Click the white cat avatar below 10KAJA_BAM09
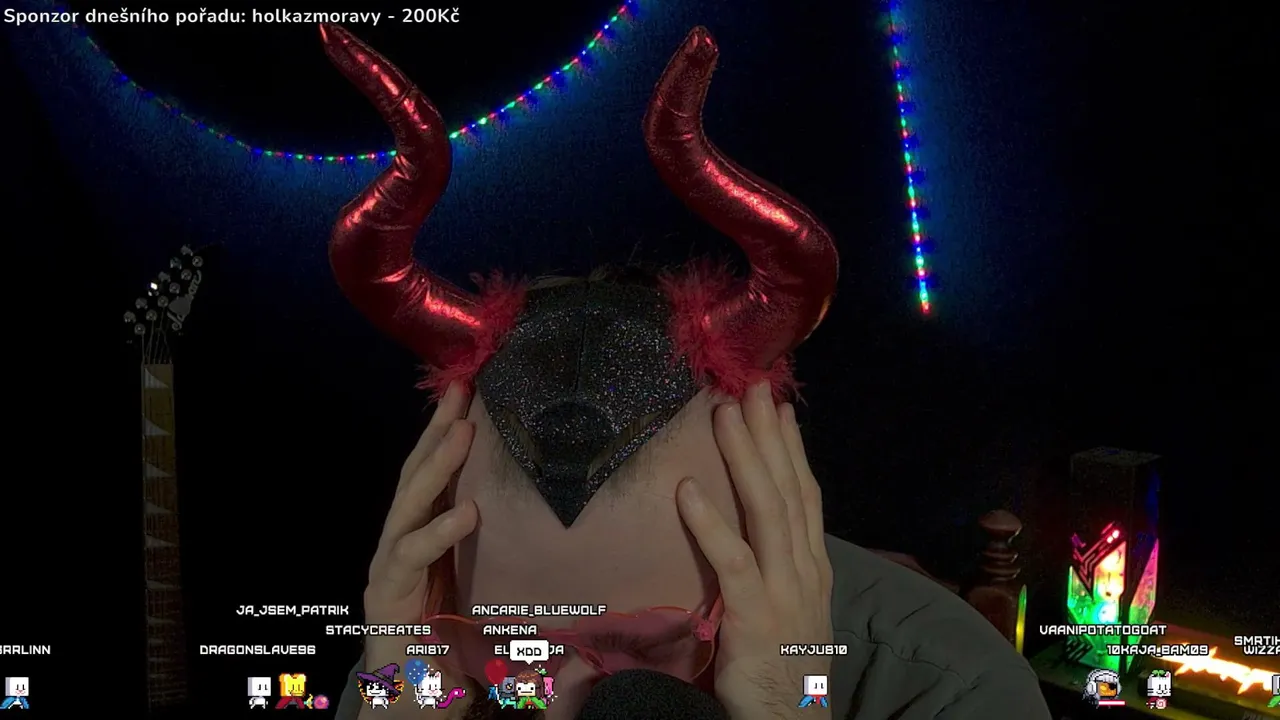 1159,688
